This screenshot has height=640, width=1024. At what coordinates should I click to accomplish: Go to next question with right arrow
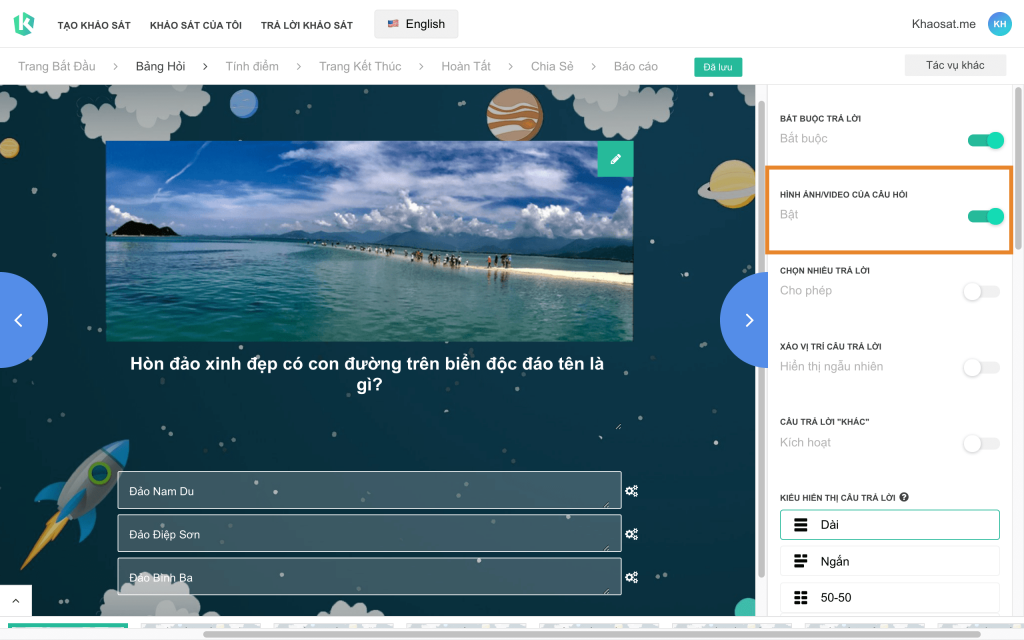click(747, 320)
